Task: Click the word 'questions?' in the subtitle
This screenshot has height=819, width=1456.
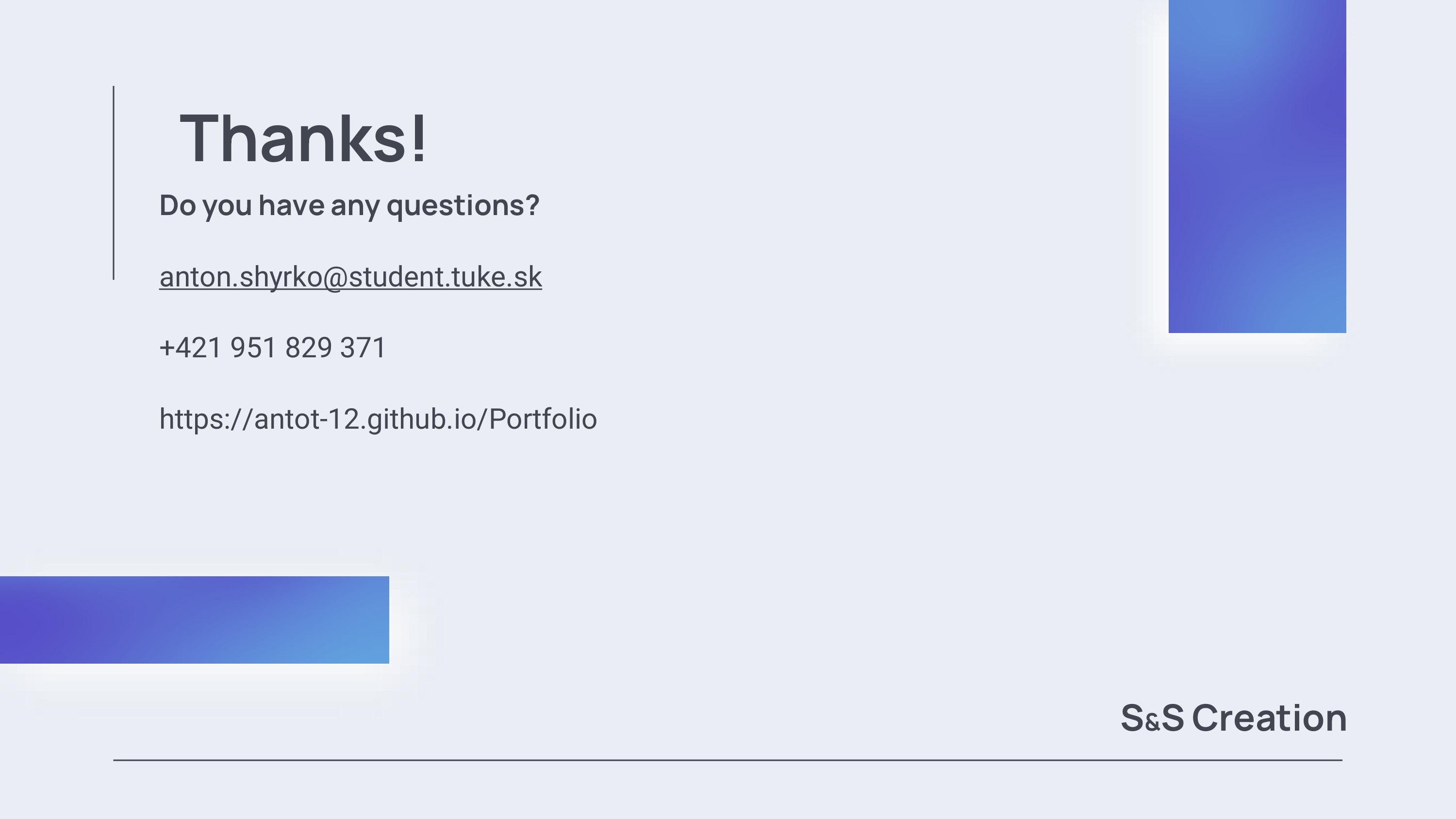Action: [x=463, y=206]
